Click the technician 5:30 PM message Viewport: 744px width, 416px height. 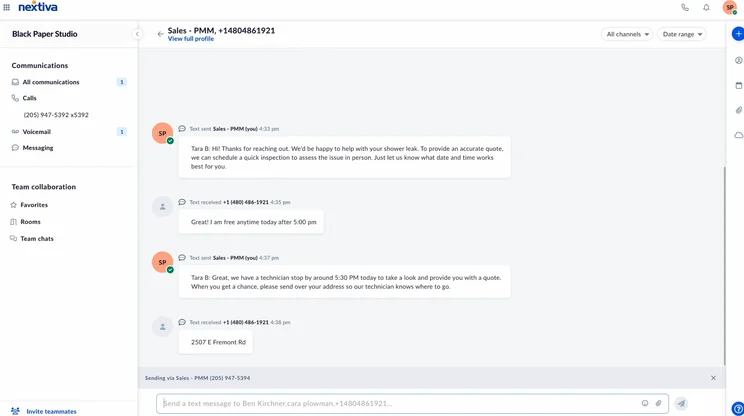(344, 282)
